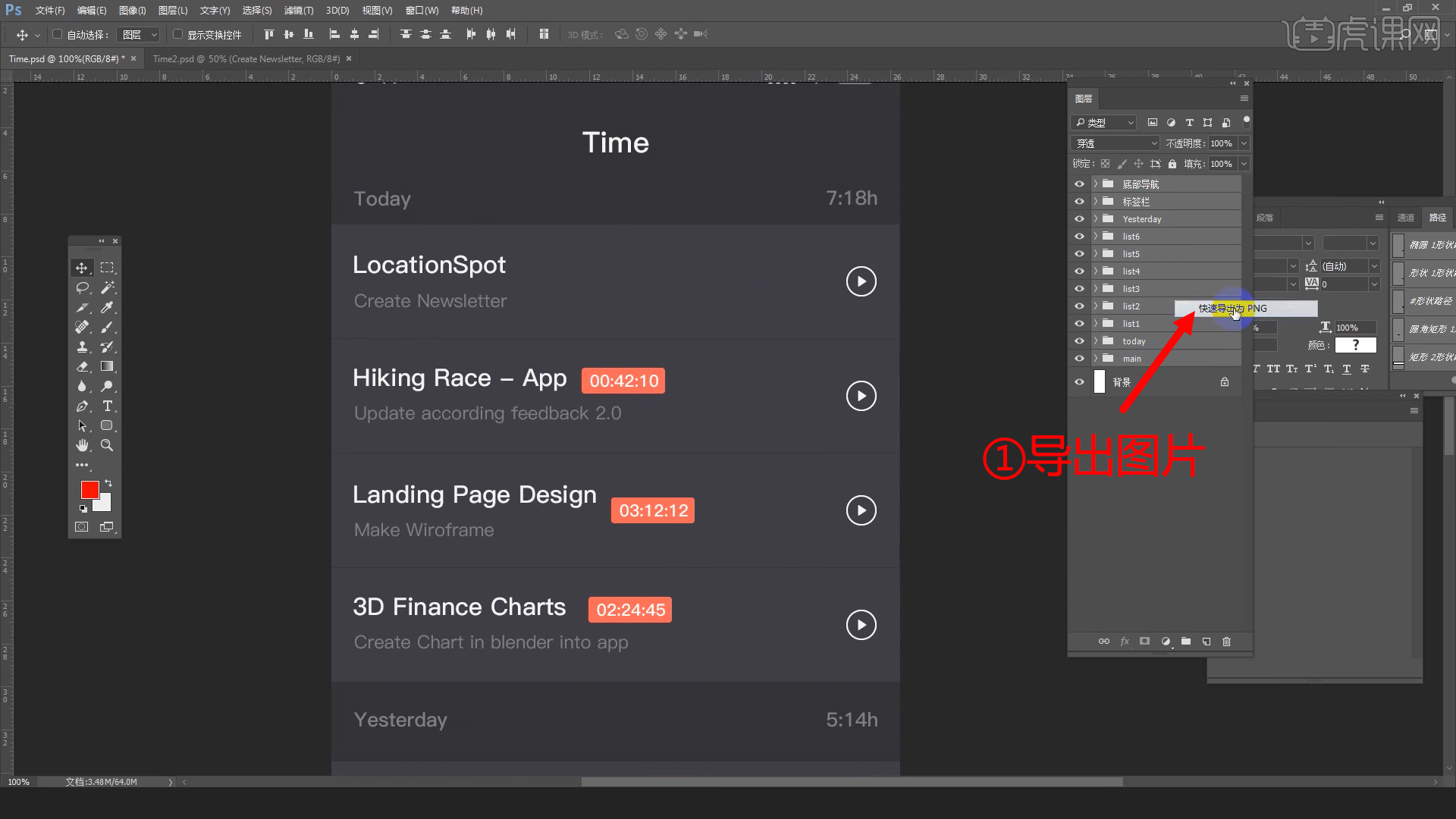The width and height of the screenshot is (1456, 819).
Task: Click the delete layer trash icon
Action: (1226, 642)
